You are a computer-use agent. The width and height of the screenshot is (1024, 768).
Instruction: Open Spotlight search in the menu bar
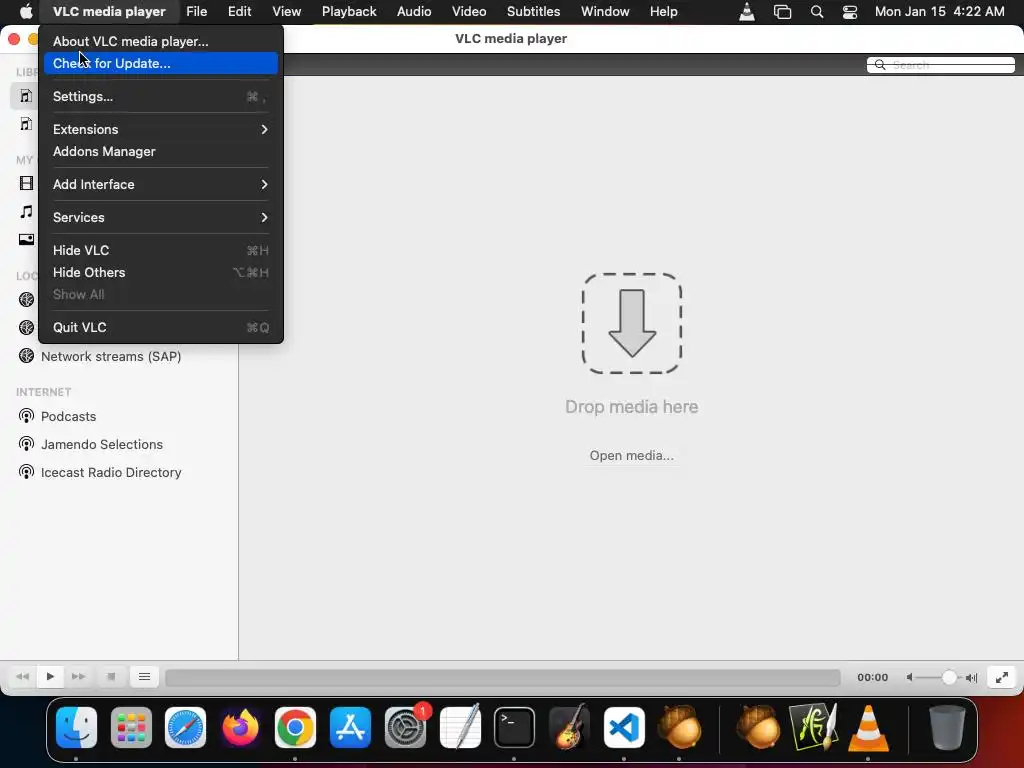click(816, 12)
